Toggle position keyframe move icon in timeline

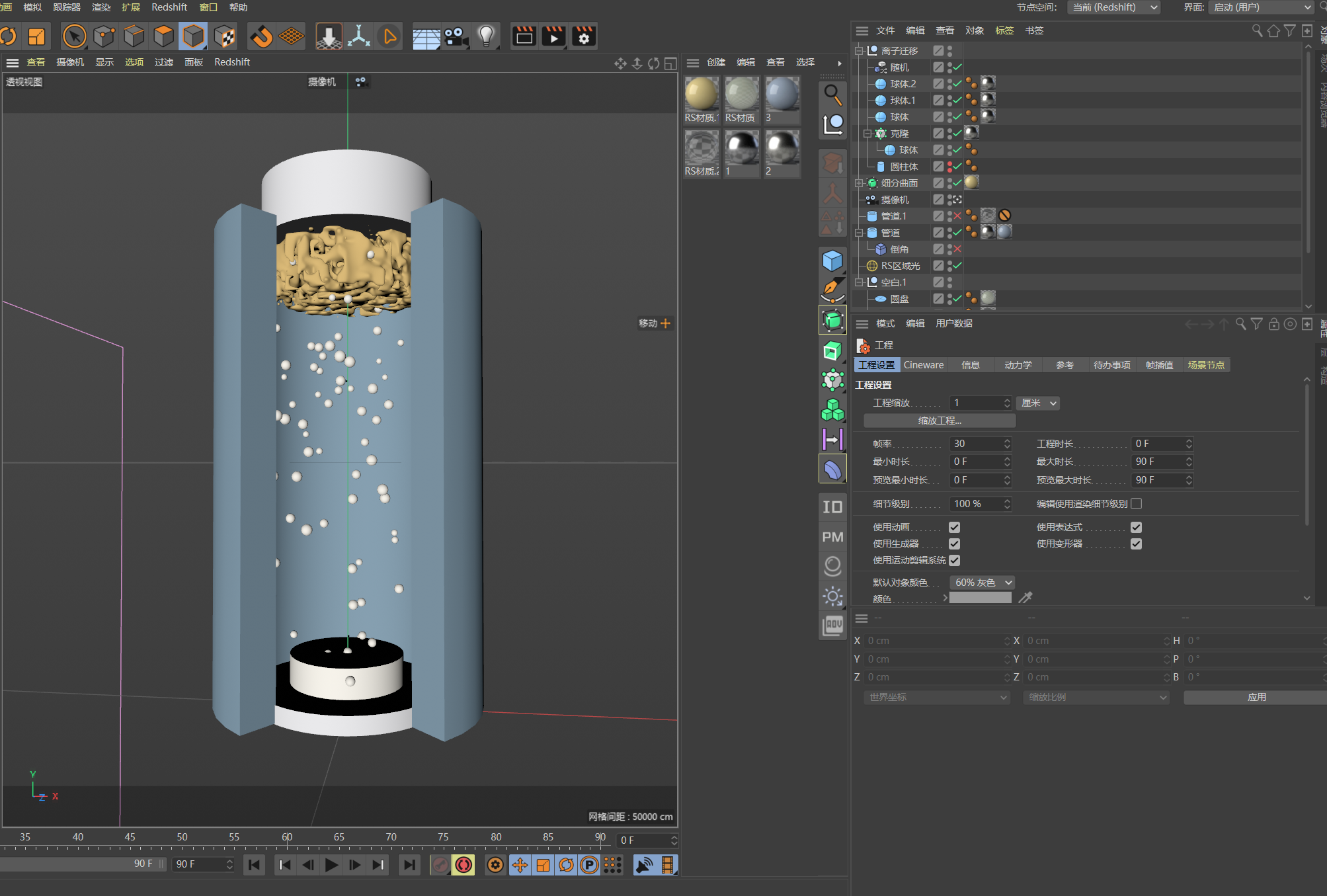point(520,865)
